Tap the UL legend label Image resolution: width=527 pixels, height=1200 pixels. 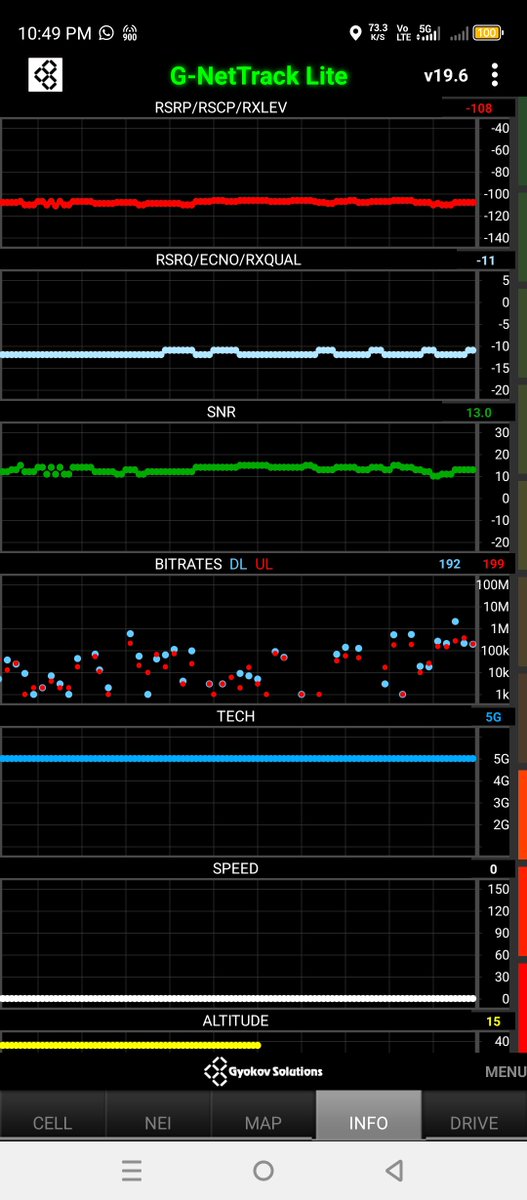[x=263, y=564]
